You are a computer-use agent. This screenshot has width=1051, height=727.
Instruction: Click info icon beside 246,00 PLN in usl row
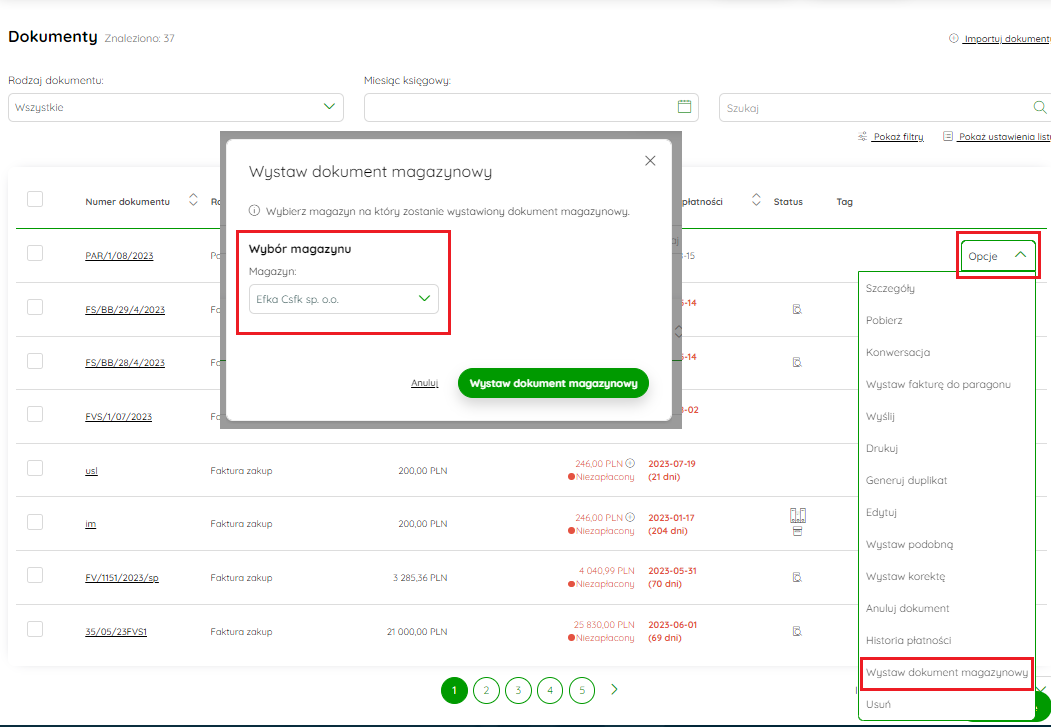[630, 463]
